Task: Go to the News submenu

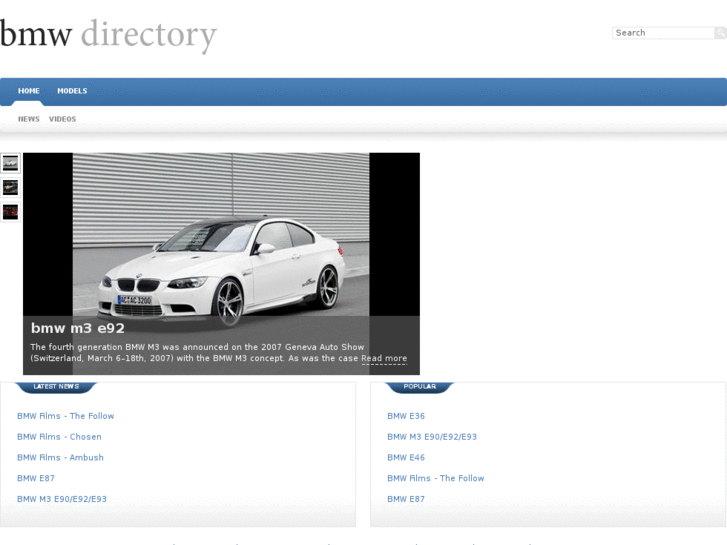Action: pyautogui.click(x=29, y=119)
